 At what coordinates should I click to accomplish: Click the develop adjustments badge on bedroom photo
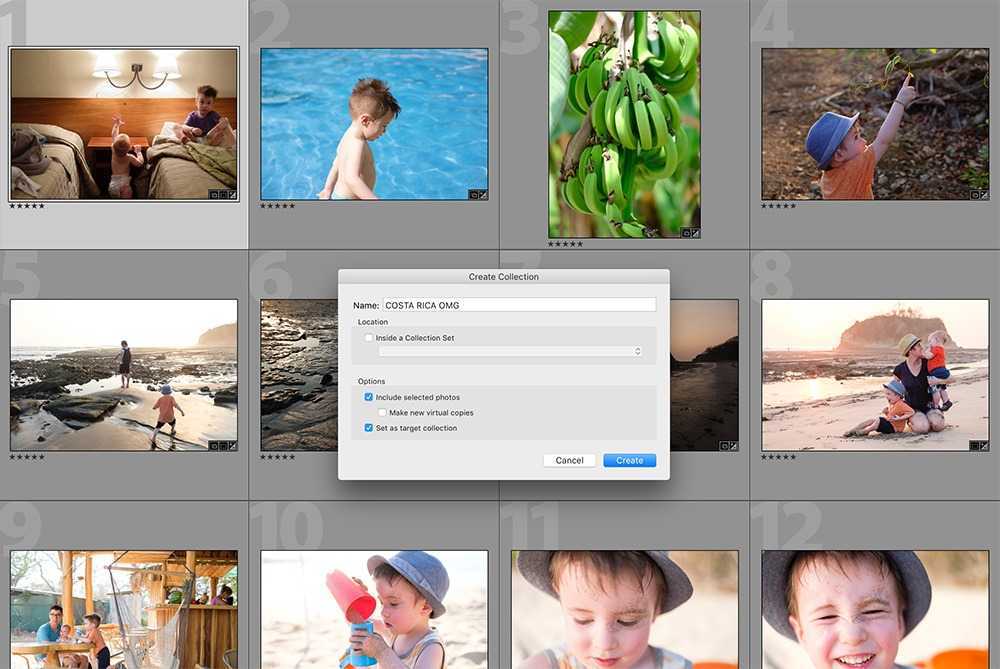tap(232, 195)
